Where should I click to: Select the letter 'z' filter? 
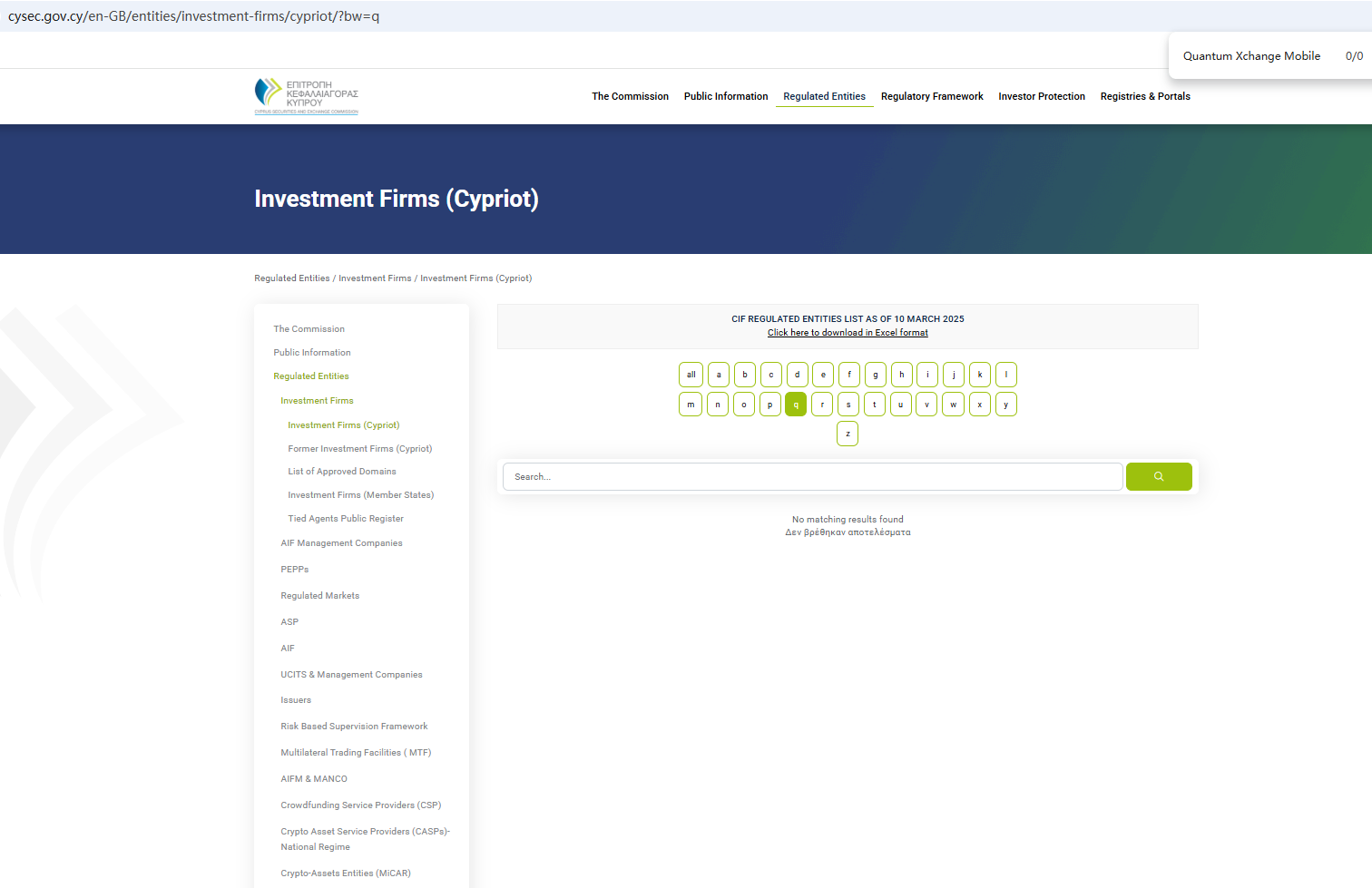click(847, 434)
